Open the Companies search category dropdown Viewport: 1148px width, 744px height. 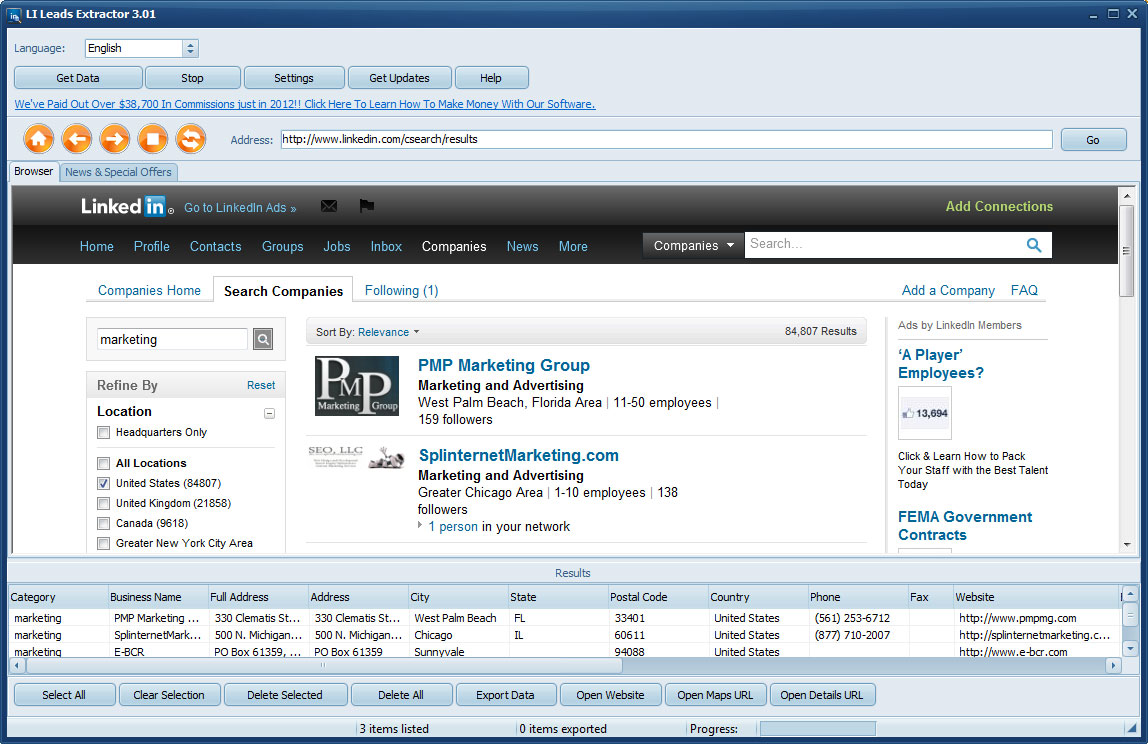click(x=693, y=245)
